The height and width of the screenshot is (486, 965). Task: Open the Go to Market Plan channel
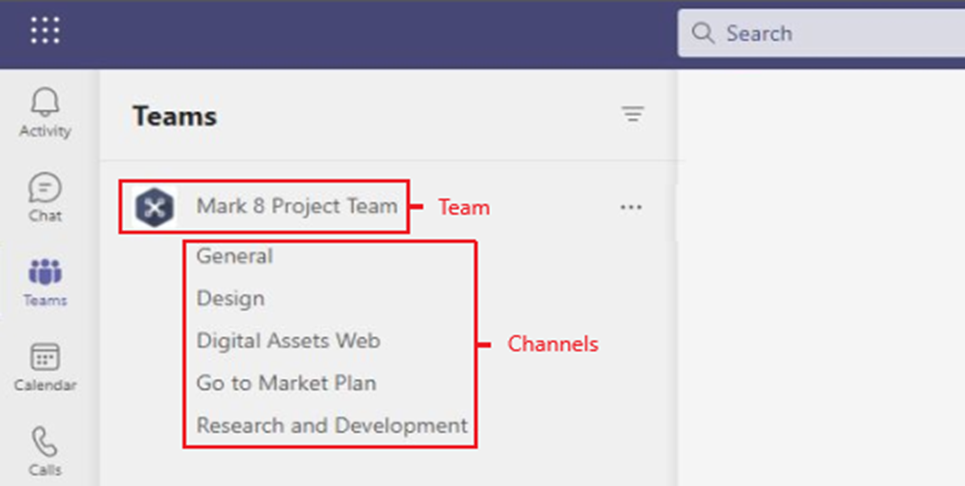pyautogui.click(x=286, y=383)
